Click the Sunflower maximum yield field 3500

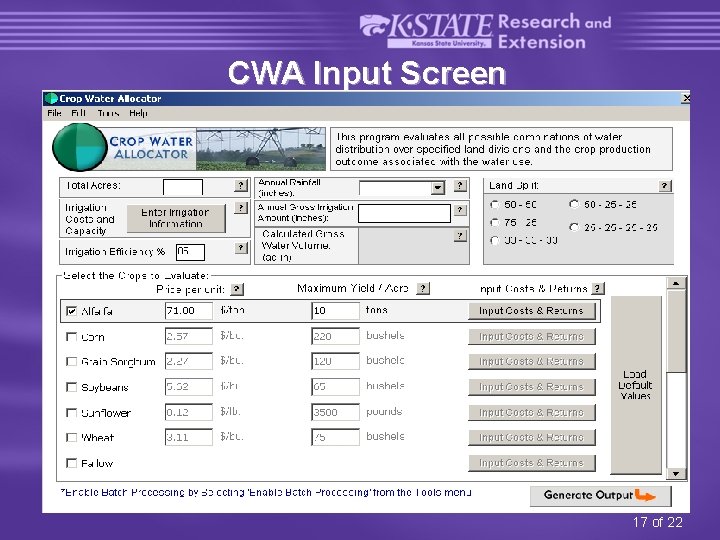(335, 412)
